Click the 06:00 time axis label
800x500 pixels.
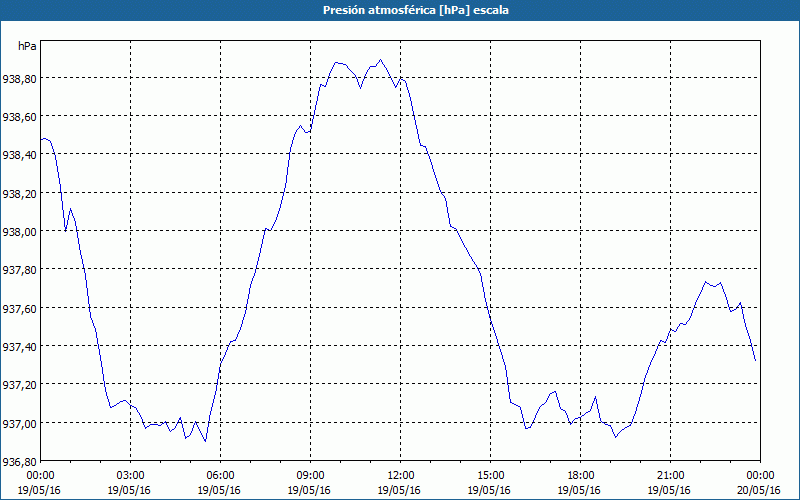point(220,476)
